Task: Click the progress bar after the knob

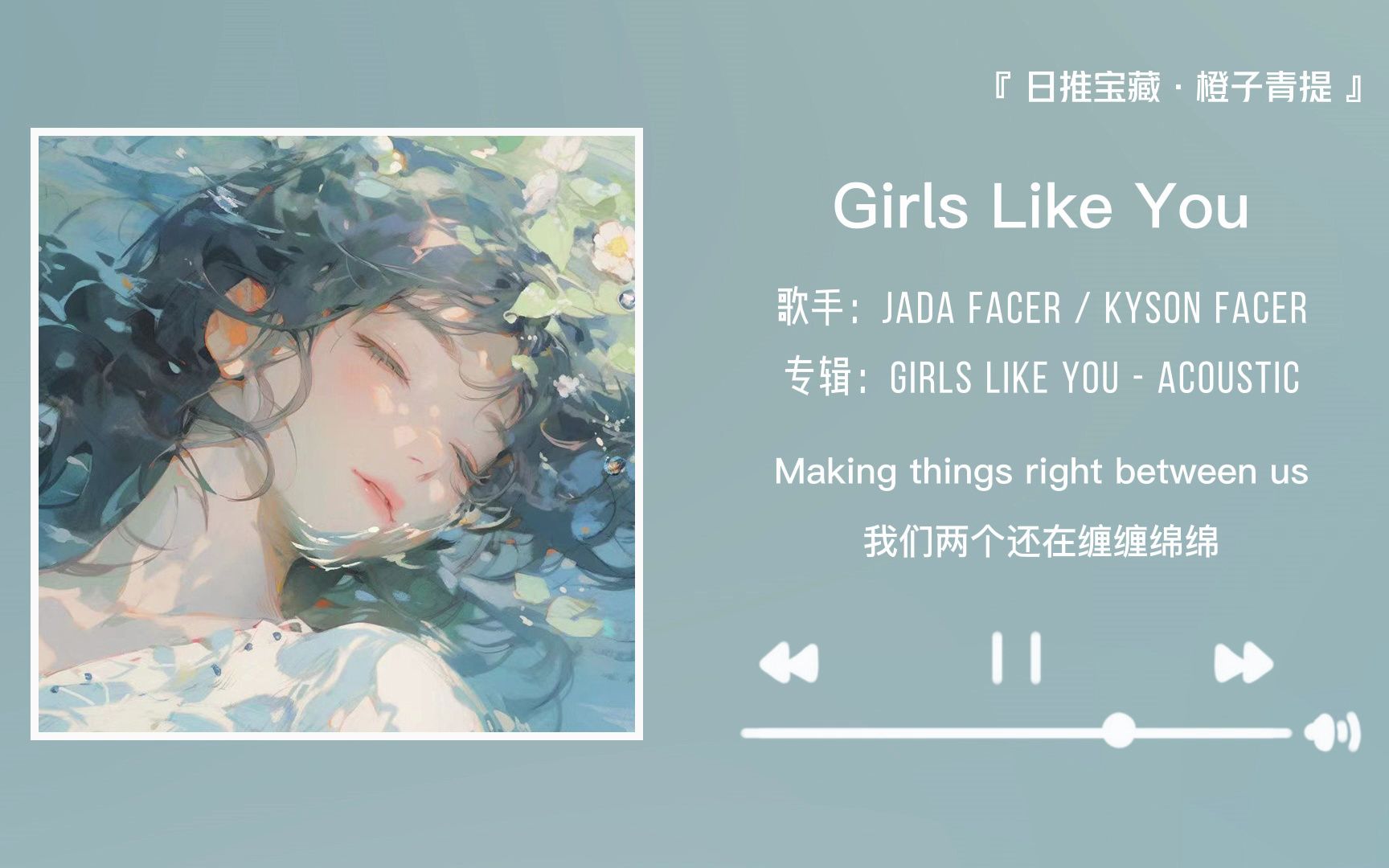Action: [1212, 733]
